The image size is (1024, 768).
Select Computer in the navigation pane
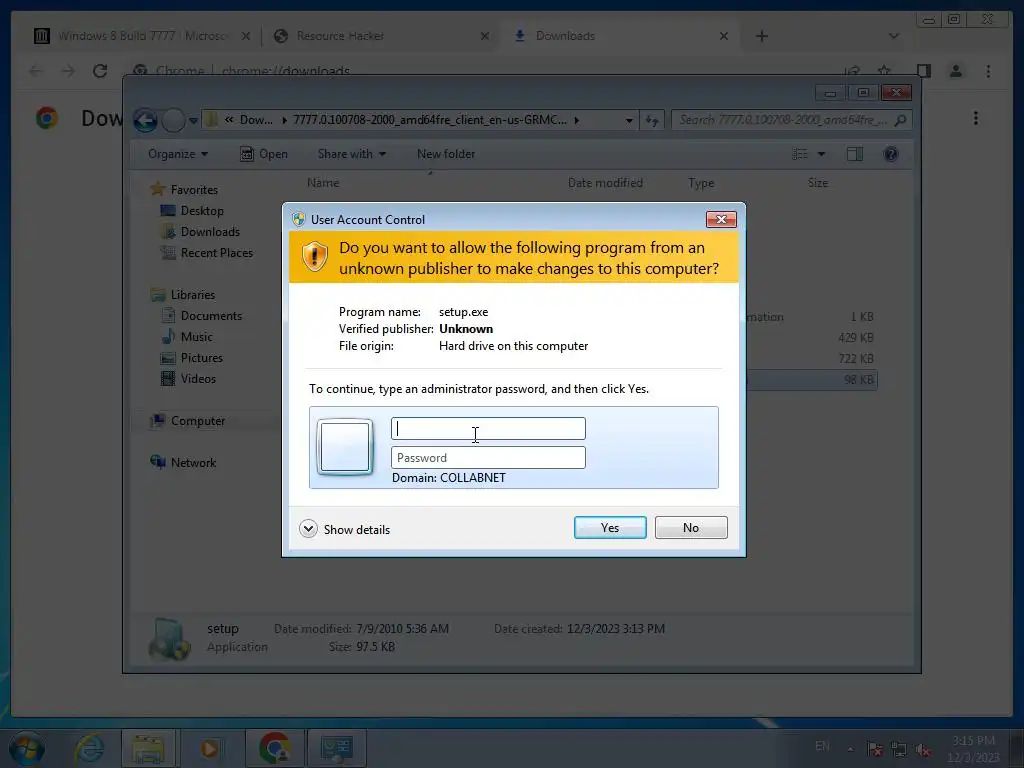[198, 421]
